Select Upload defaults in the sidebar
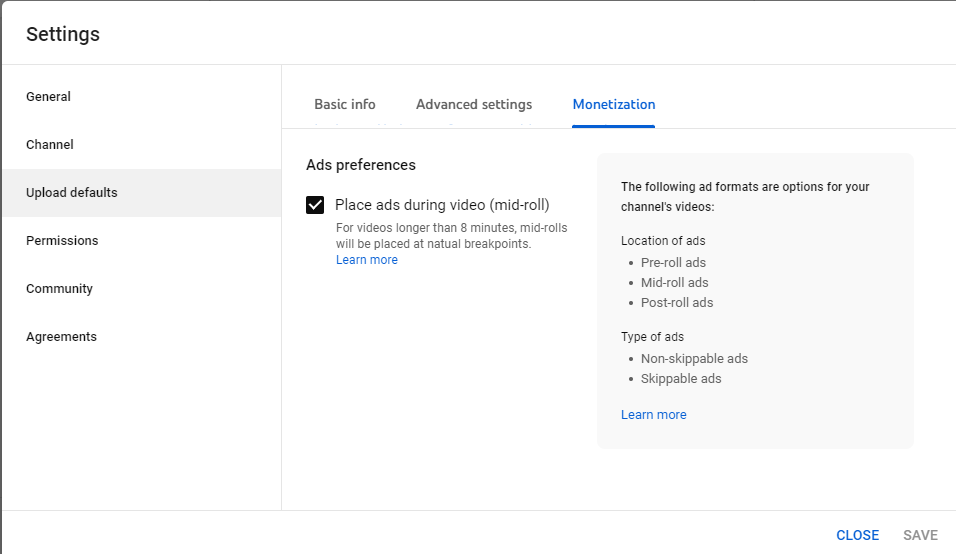The height and width of the screenshot is (554, 956). (72, 193)
